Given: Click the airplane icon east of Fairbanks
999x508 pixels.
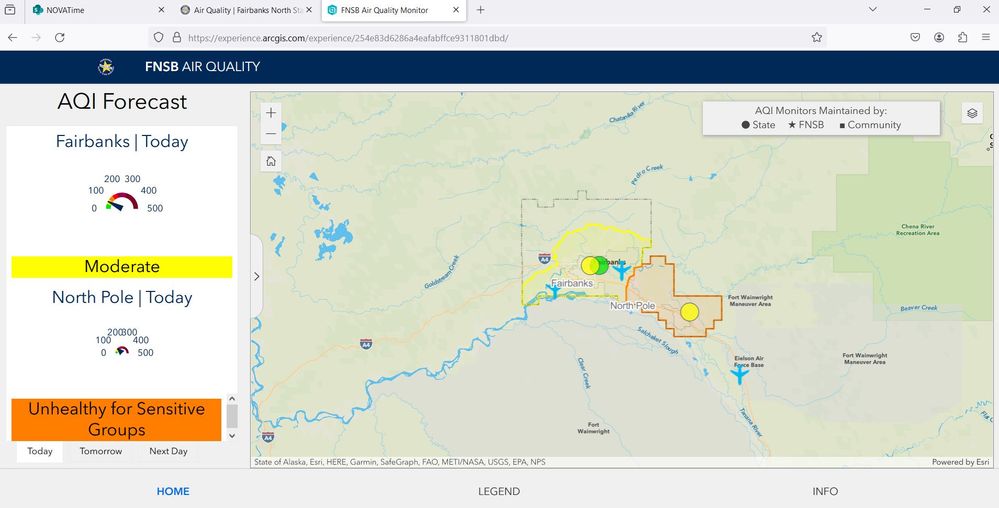Looking at the screenshot, I should 621,272.
